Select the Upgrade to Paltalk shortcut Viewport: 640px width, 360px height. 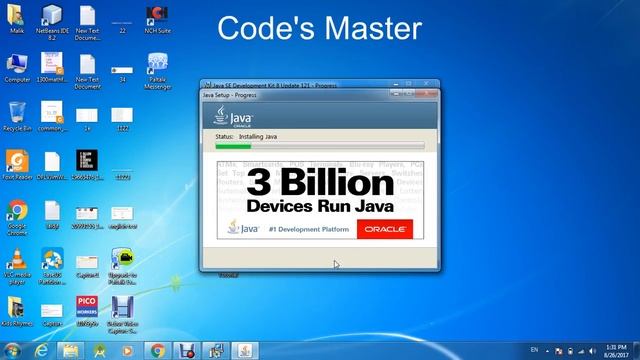[122, 266]
